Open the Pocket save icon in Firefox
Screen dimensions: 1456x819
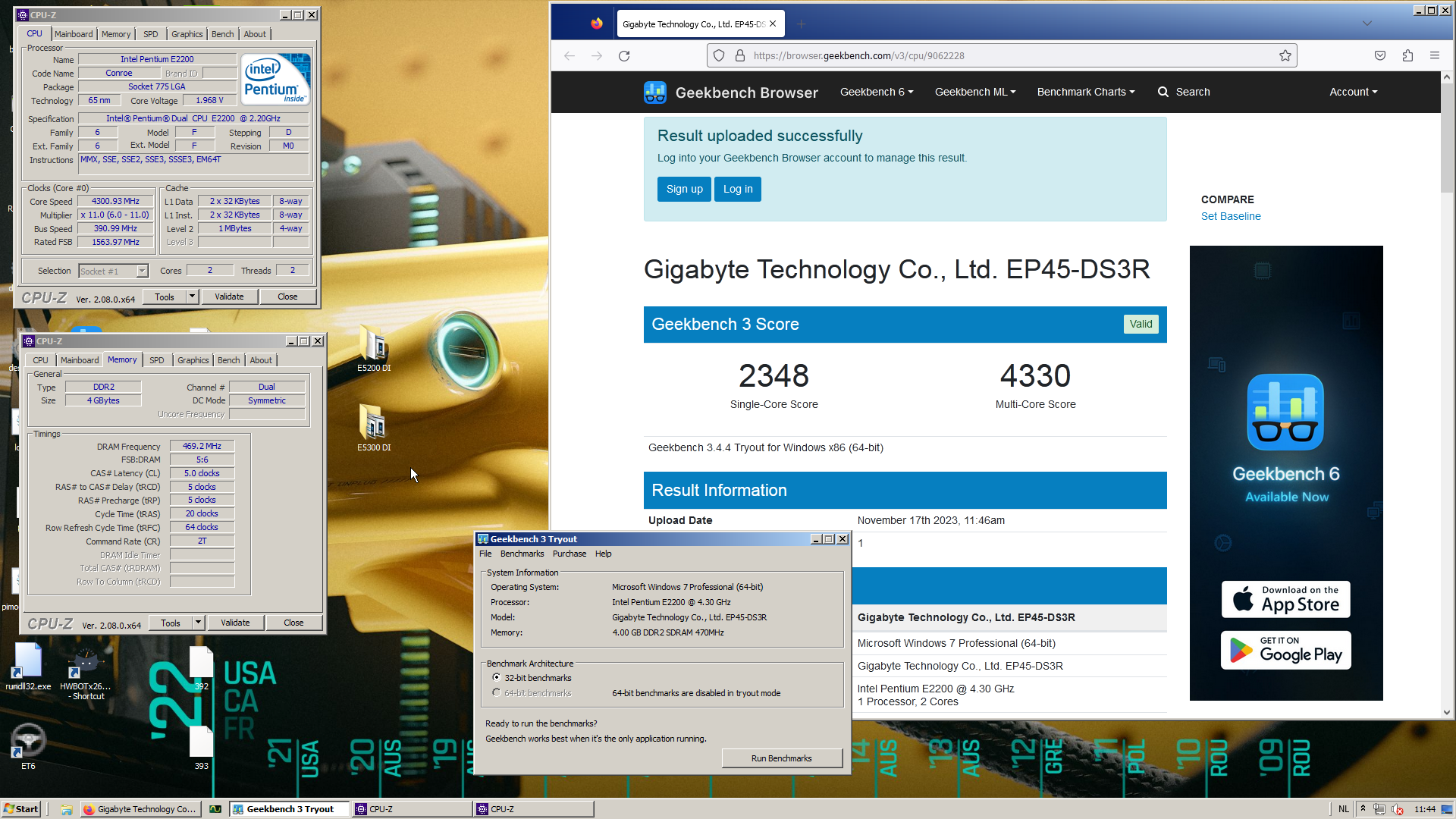click(1380, 56)
